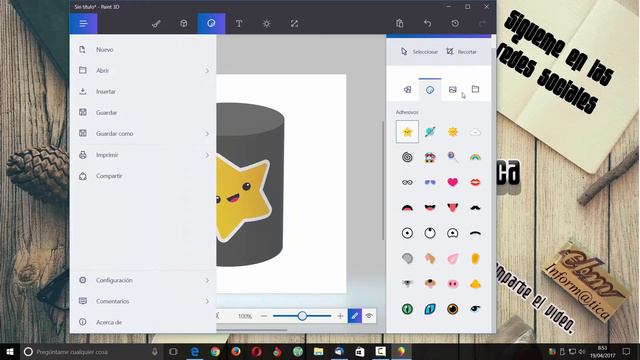The height and width of the screenshot is (360, 640).
Task: Open the Text tool
Action: pos(239,24)
